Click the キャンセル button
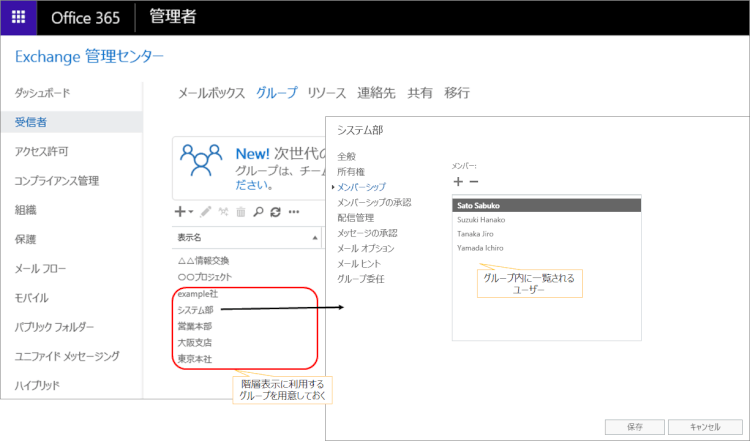 point(703,426)
